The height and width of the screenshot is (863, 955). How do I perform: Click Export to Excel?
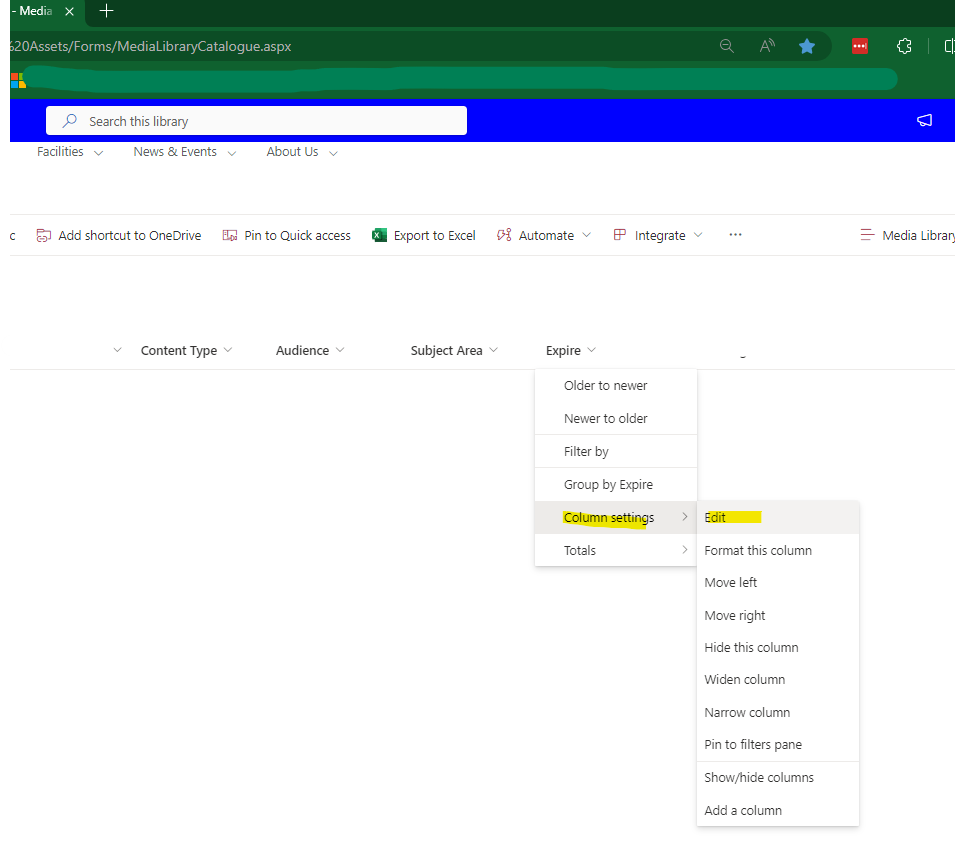pyautogui.click(x=424, y=235)
